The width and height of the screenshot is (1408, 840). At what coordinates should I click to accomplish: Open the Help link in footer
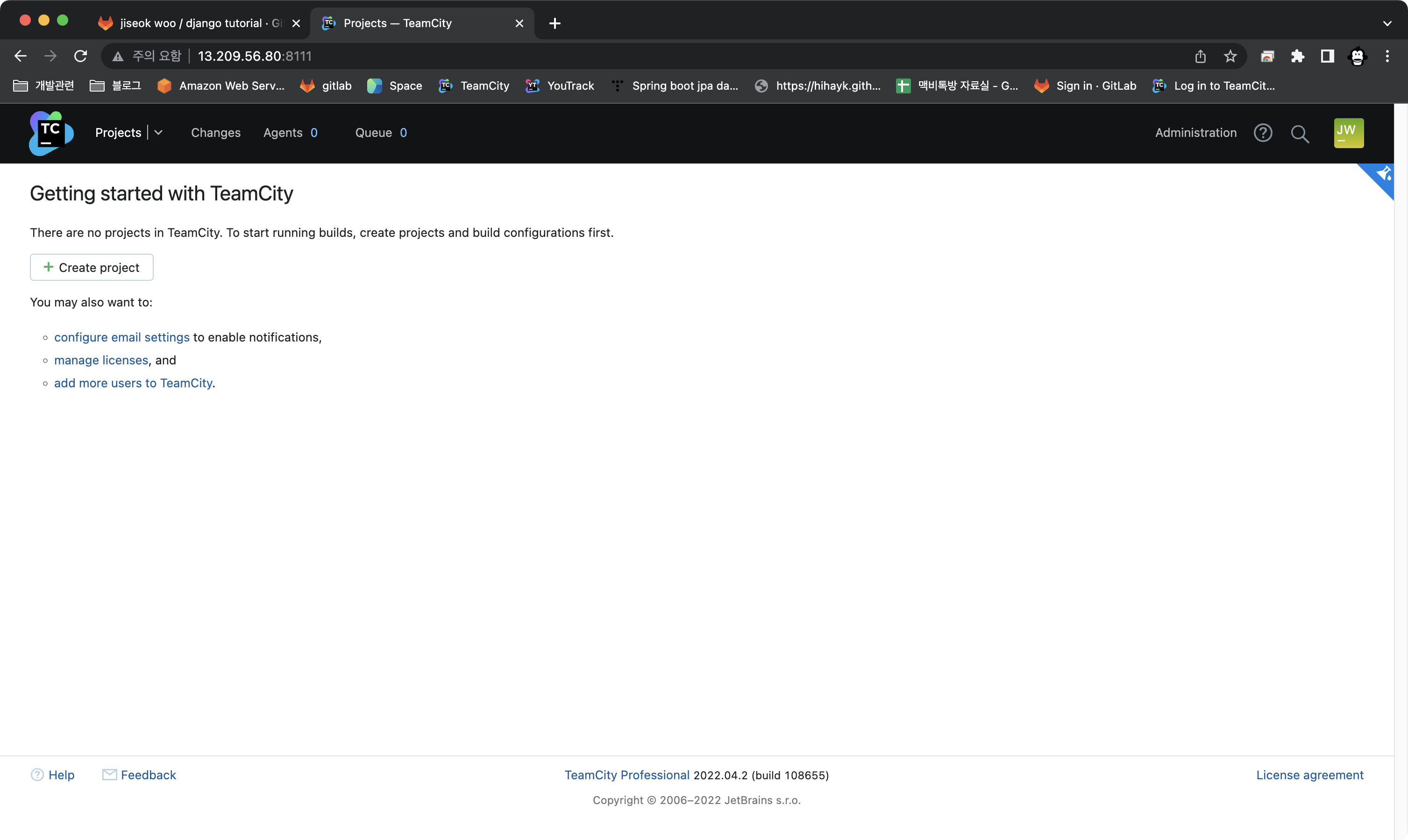[x=53, y=774]
